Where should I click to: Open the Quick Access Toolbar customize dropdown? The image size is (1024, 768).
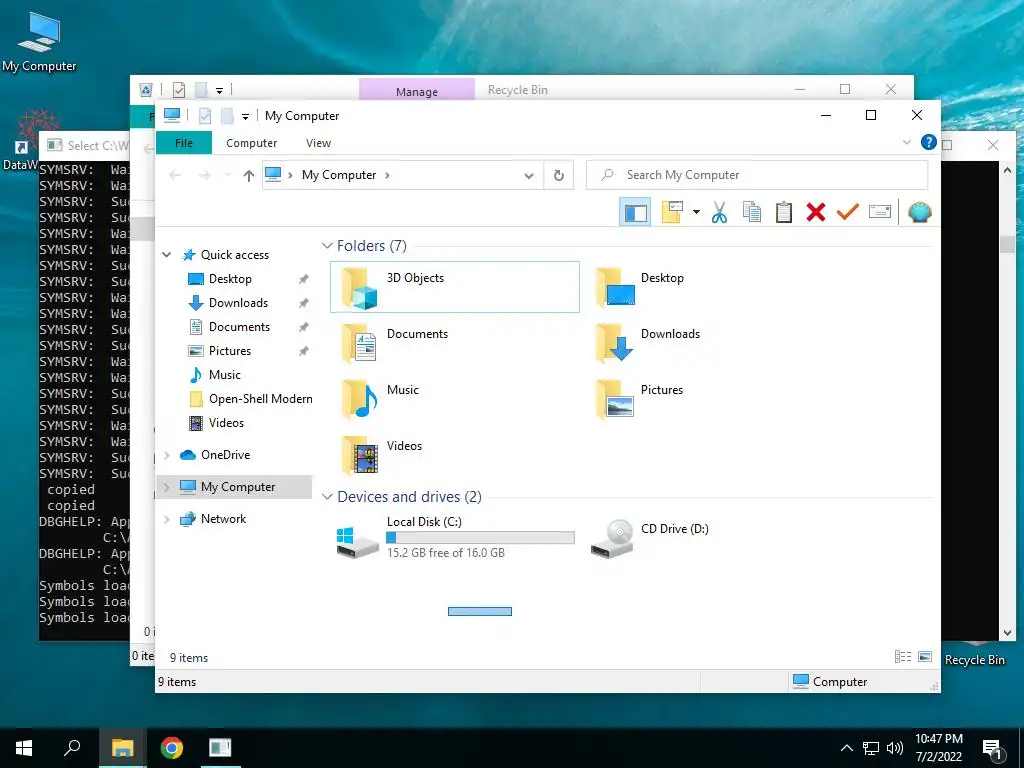[x=246, y=117]
